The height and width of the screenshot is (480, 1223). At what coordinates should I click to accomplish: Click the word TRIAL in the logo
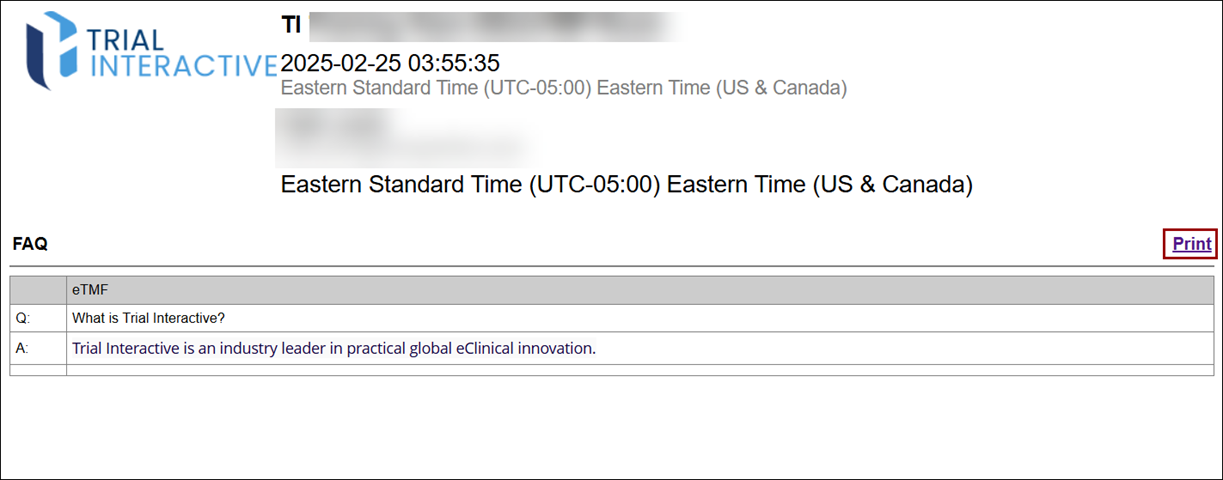pyautogui.click(x=126, y=40)
